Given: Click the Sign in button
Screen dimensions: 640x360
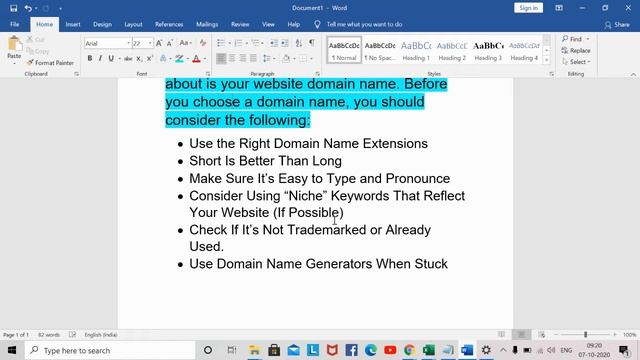Looking at the screenshot, I should [x=528, y=8].
